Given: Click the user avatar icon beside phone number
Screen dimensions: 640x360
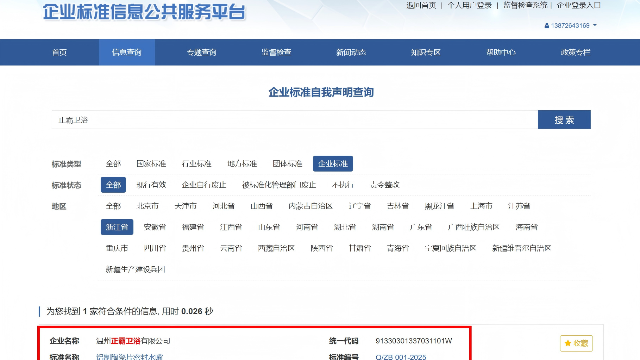Looking at the screenshot, I should click(x=547, y=25).
